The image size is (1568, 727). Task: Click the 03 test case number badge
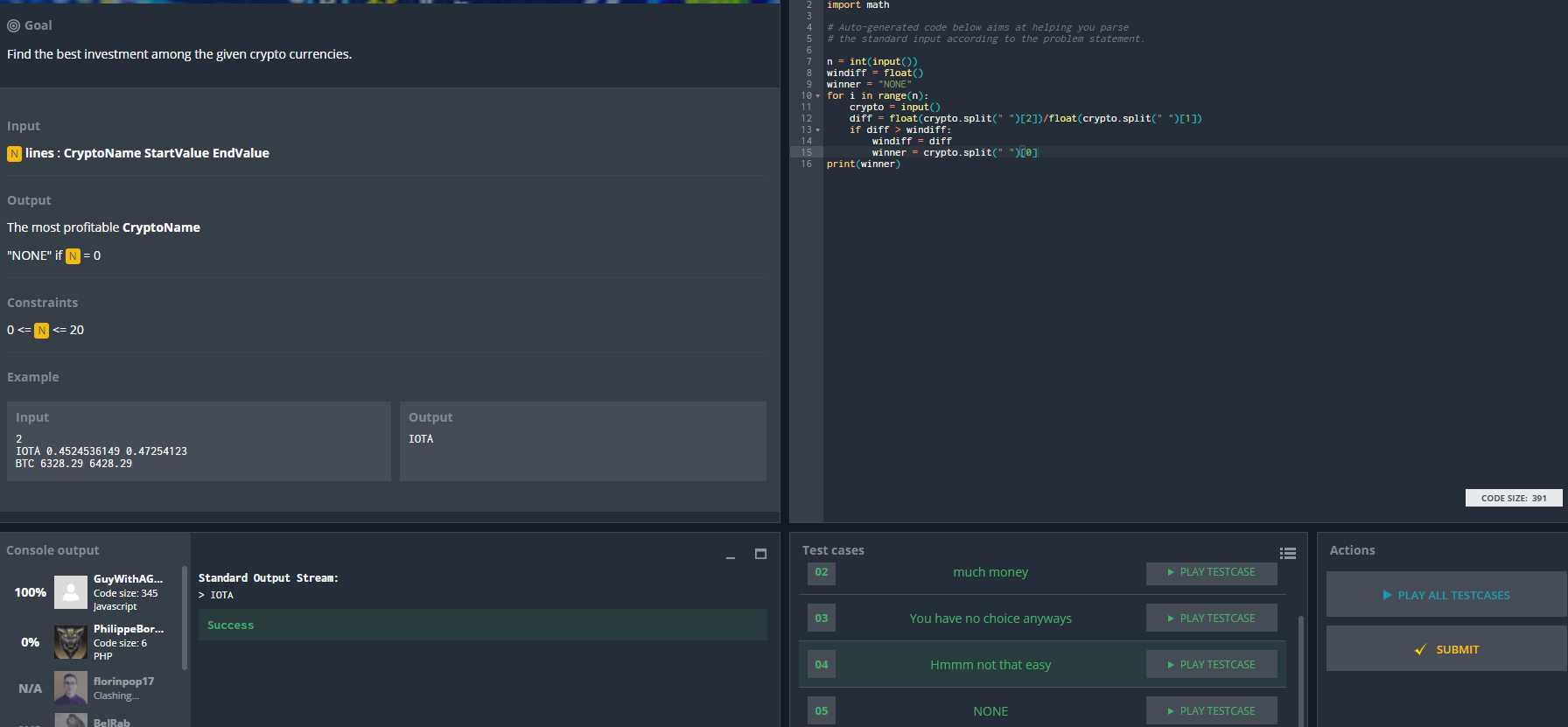click(821, 618)
